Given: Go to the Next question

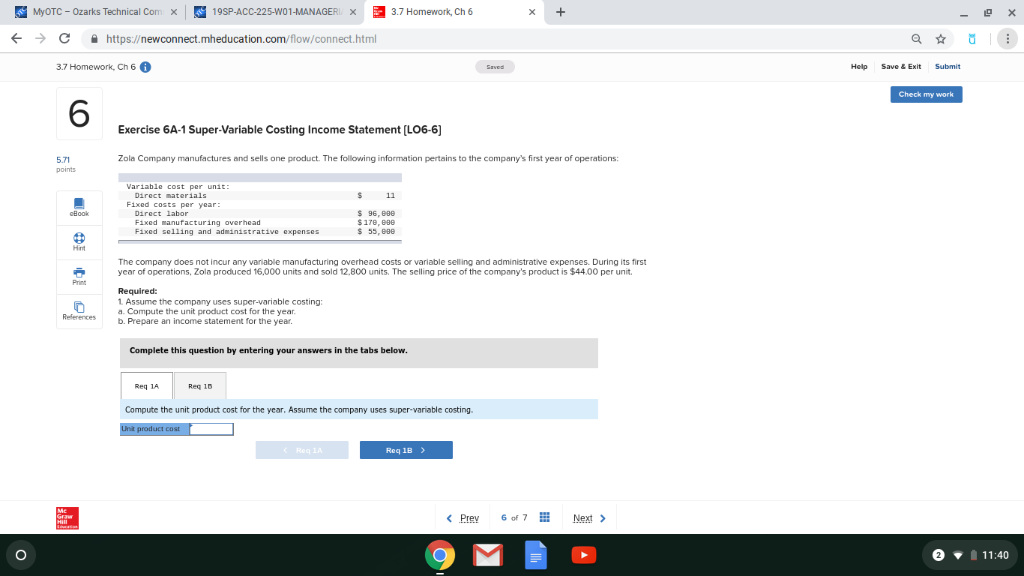Looking at the screenshot, I should coord(589,518).
